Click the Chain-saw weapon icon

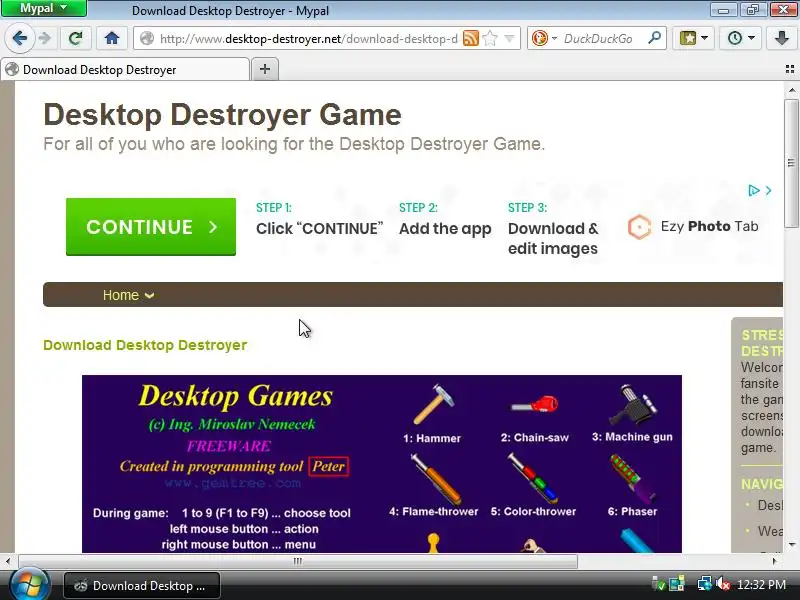[535, 406]
